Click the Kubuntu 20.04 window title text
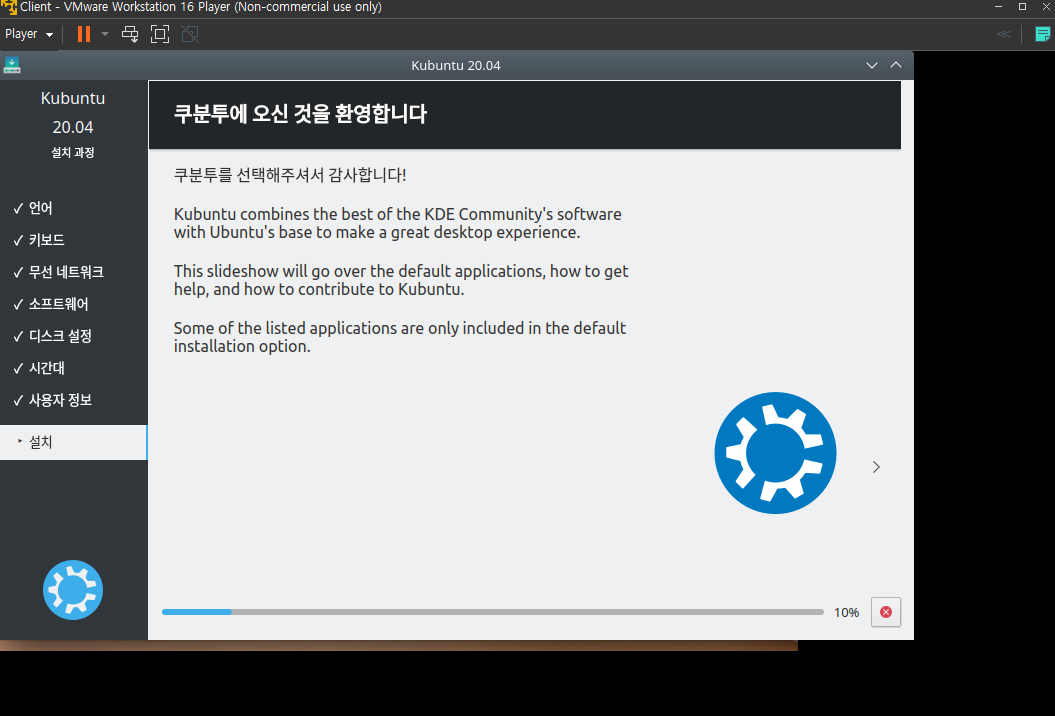The width and height of the screenshot is (1055, 716). click(x=456, y=65)
